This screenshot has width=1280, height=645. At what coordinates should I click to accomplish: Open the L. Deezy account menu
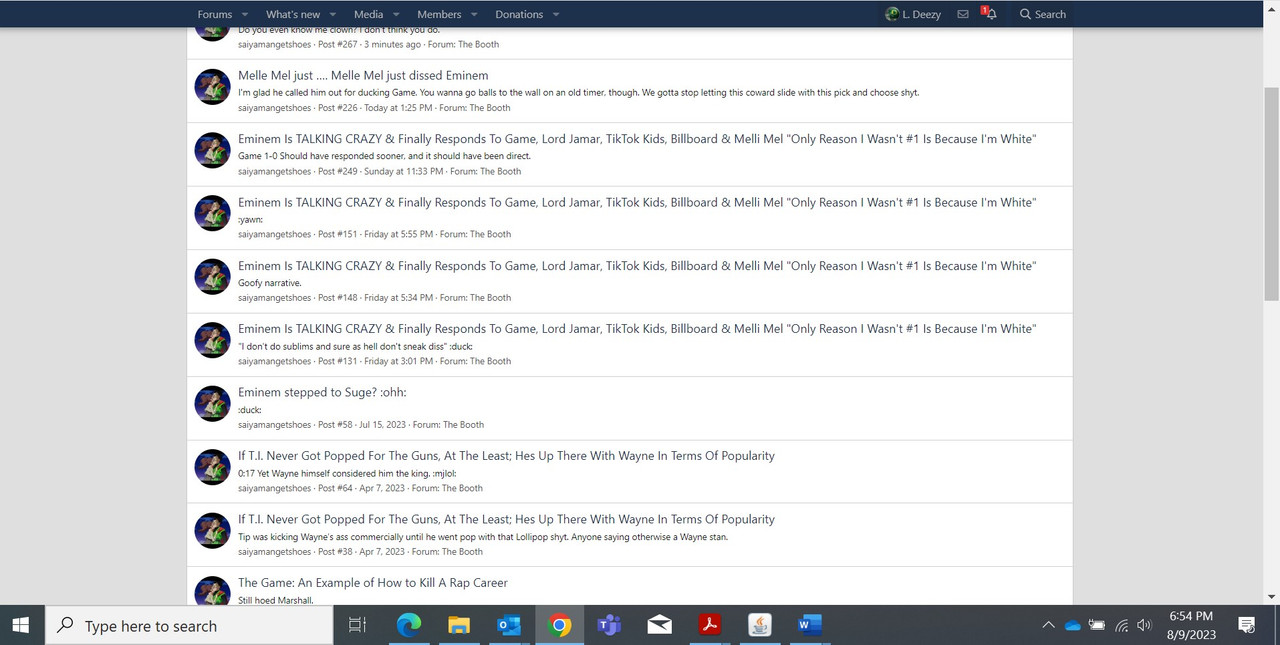(913, 14)
